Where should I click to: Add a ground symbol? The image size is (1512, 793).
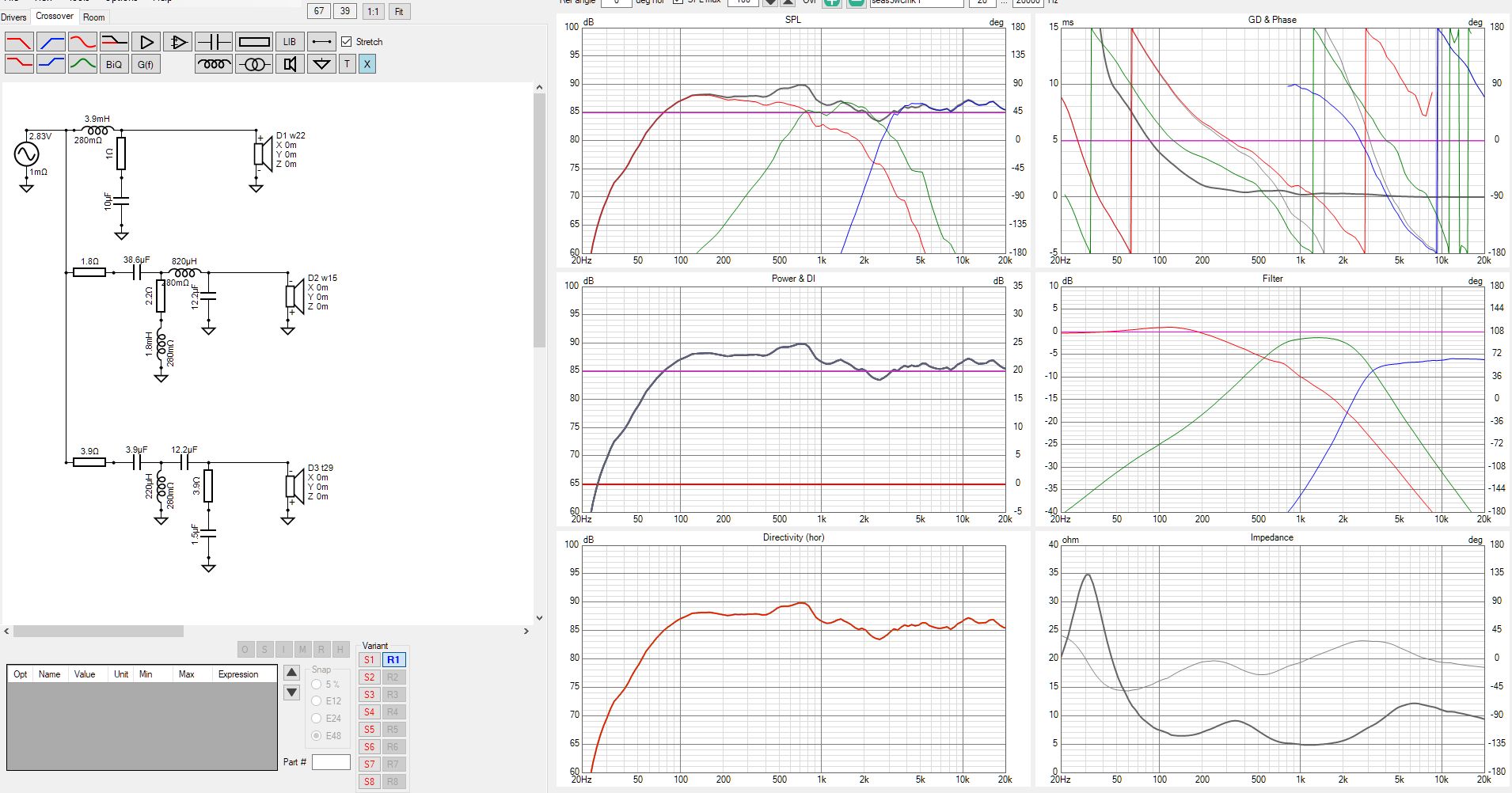(x=321, y=64)
